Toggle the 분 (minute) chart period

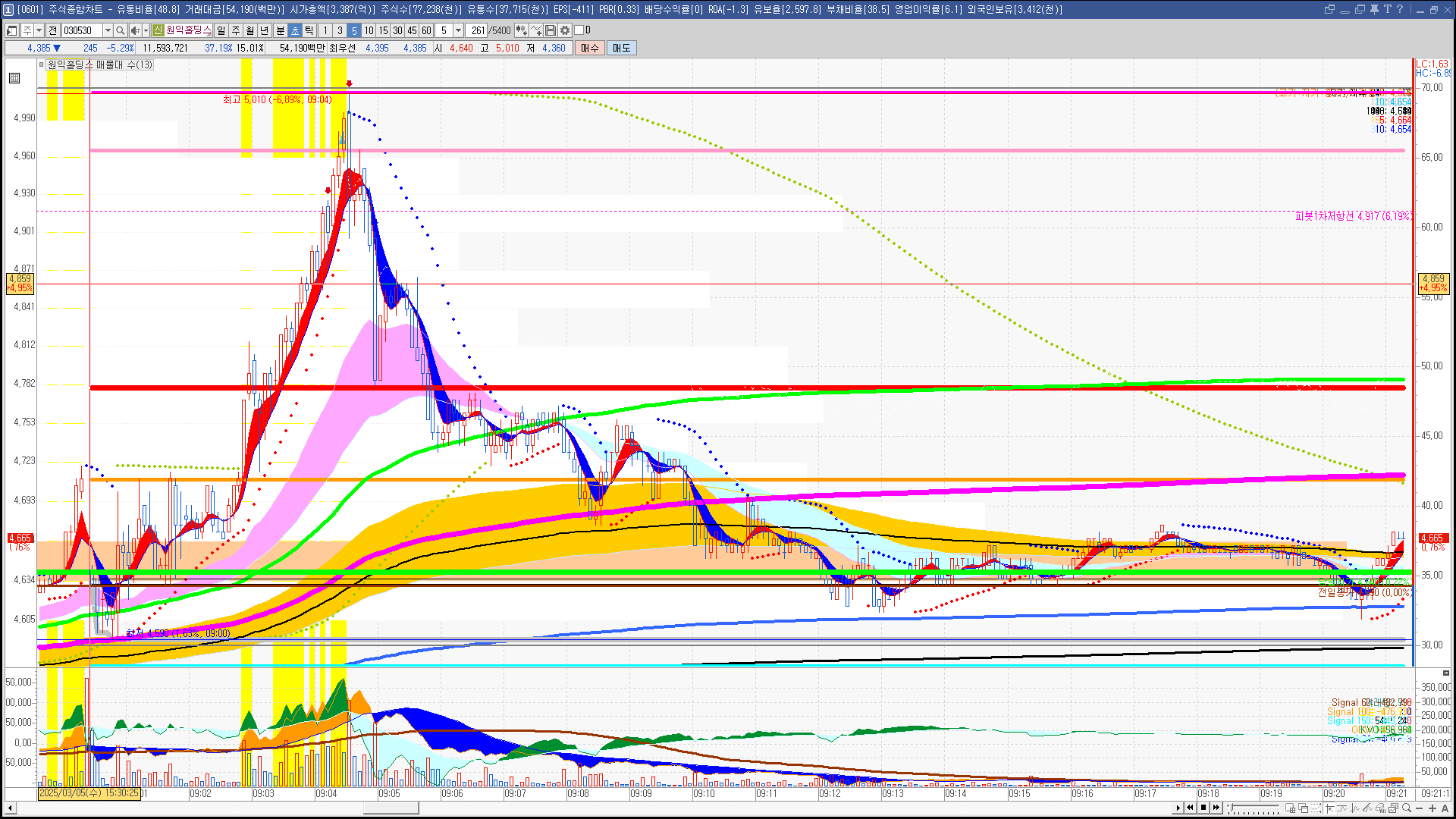(x=280, y=30)
